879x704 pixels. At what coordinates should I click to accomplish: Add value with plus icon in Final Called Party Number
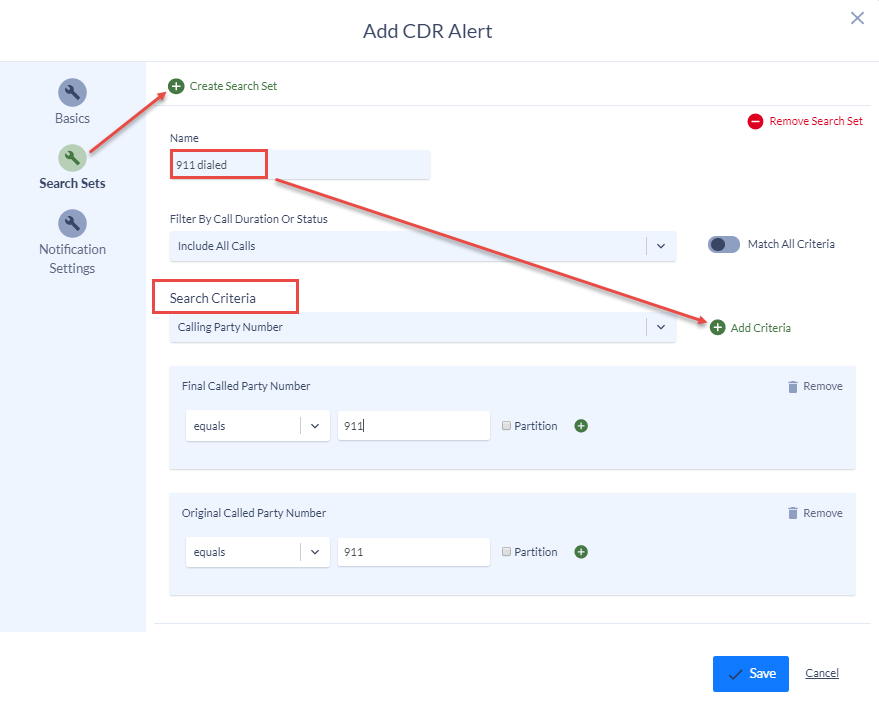pos(581,426)
